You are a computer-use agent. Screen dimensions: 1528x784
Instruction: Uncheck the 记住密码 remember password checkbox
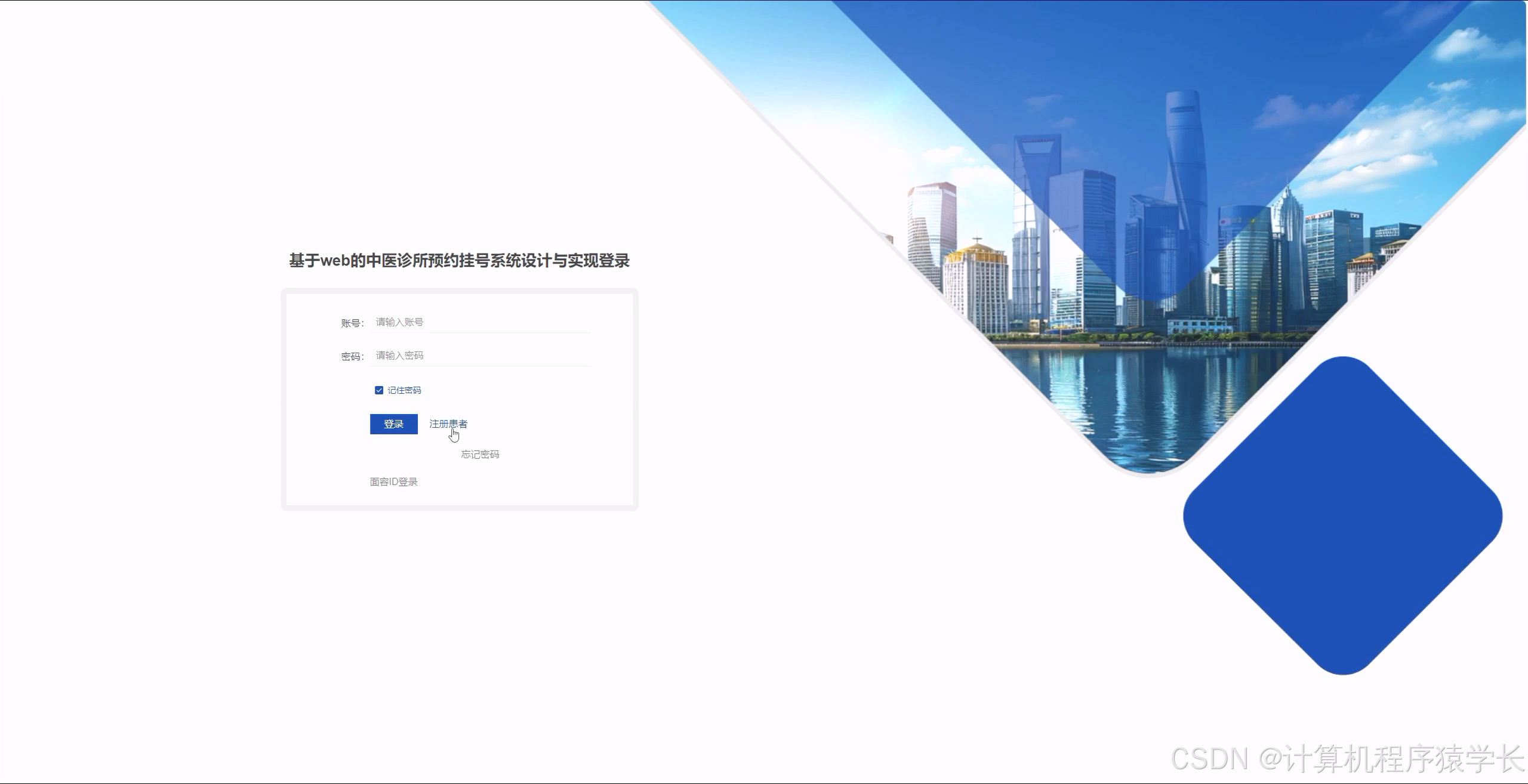click(380, 390)
